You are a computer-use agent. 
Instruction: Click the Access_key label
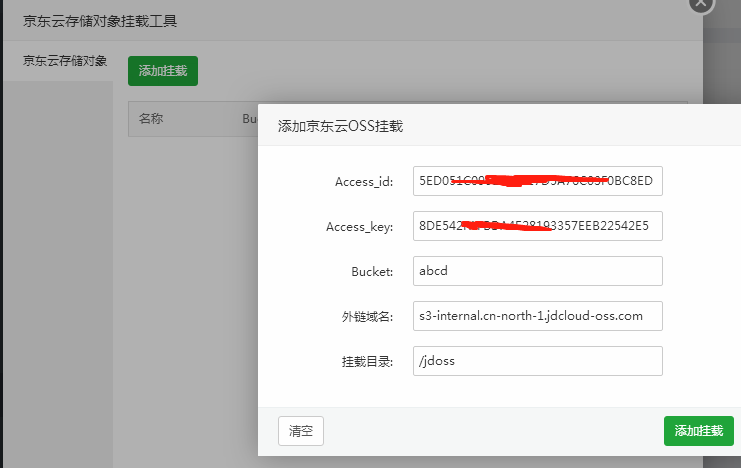[x=360, y=227]
